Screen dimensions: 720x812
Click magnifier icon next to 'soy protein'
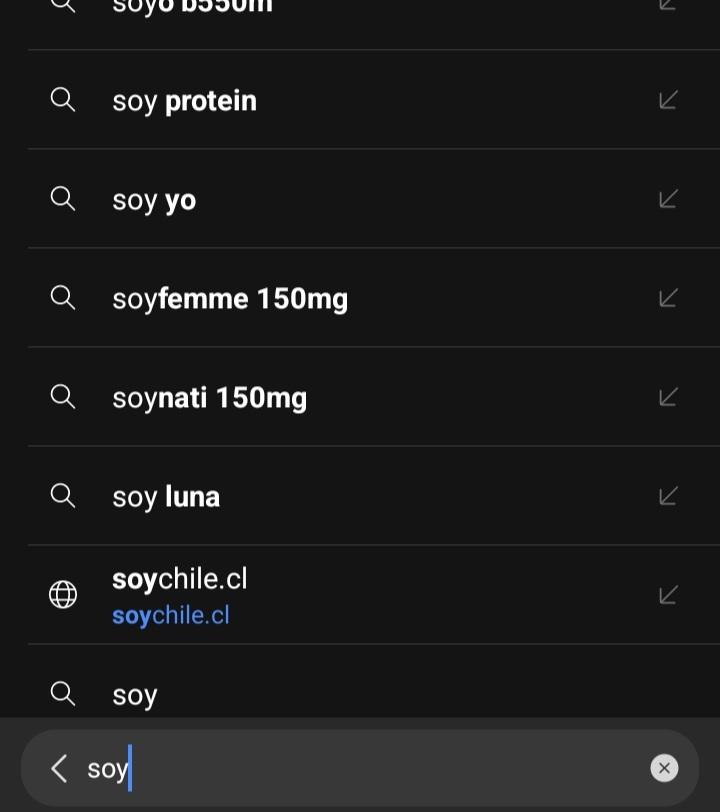pos(63,100)
